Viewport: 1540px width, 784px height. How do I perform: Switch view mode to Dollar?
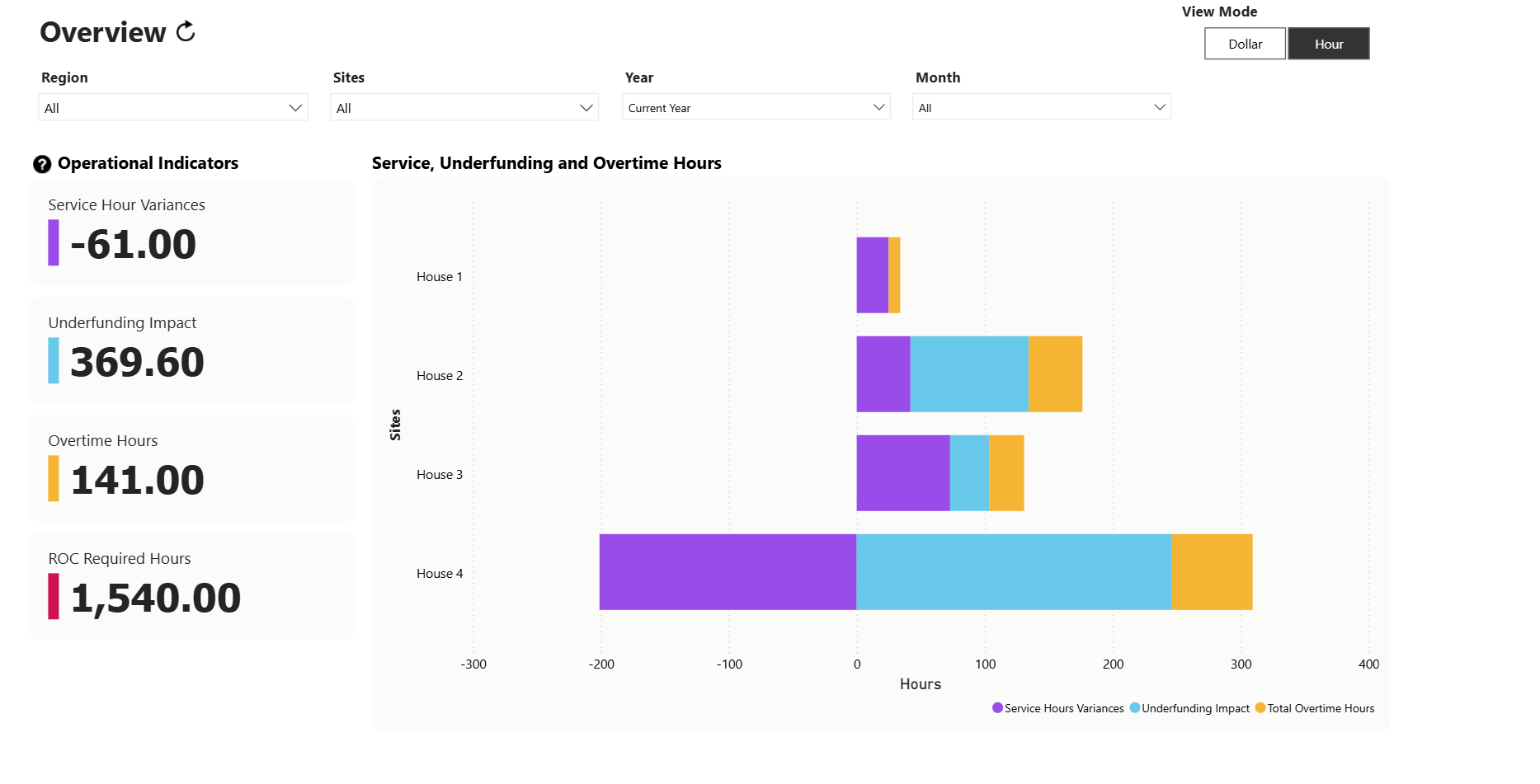tap(1244, 44)
